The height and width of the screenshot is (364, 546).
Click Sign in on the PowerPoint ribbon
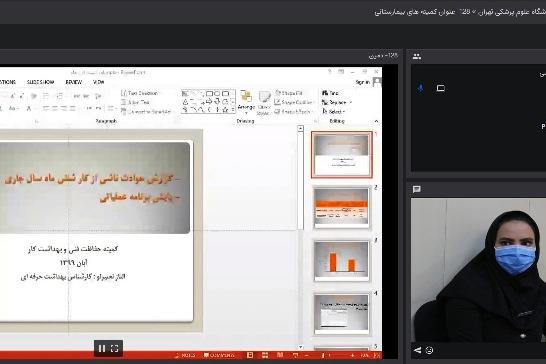pos(362,82)
